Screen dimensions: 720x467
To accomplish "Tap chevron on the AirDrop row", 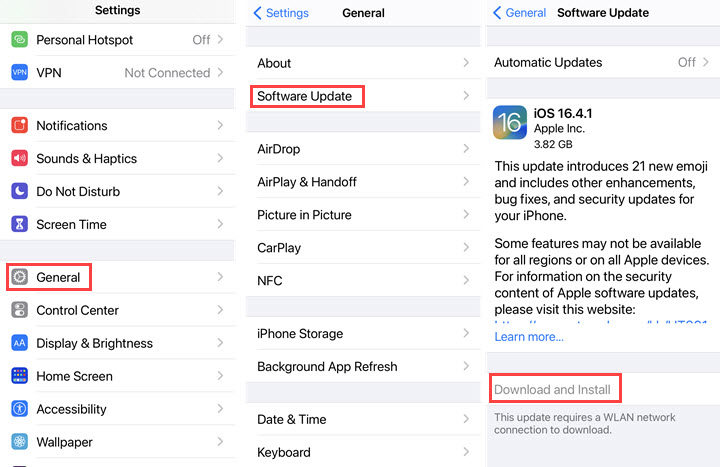I will click(x=466, y=148).
